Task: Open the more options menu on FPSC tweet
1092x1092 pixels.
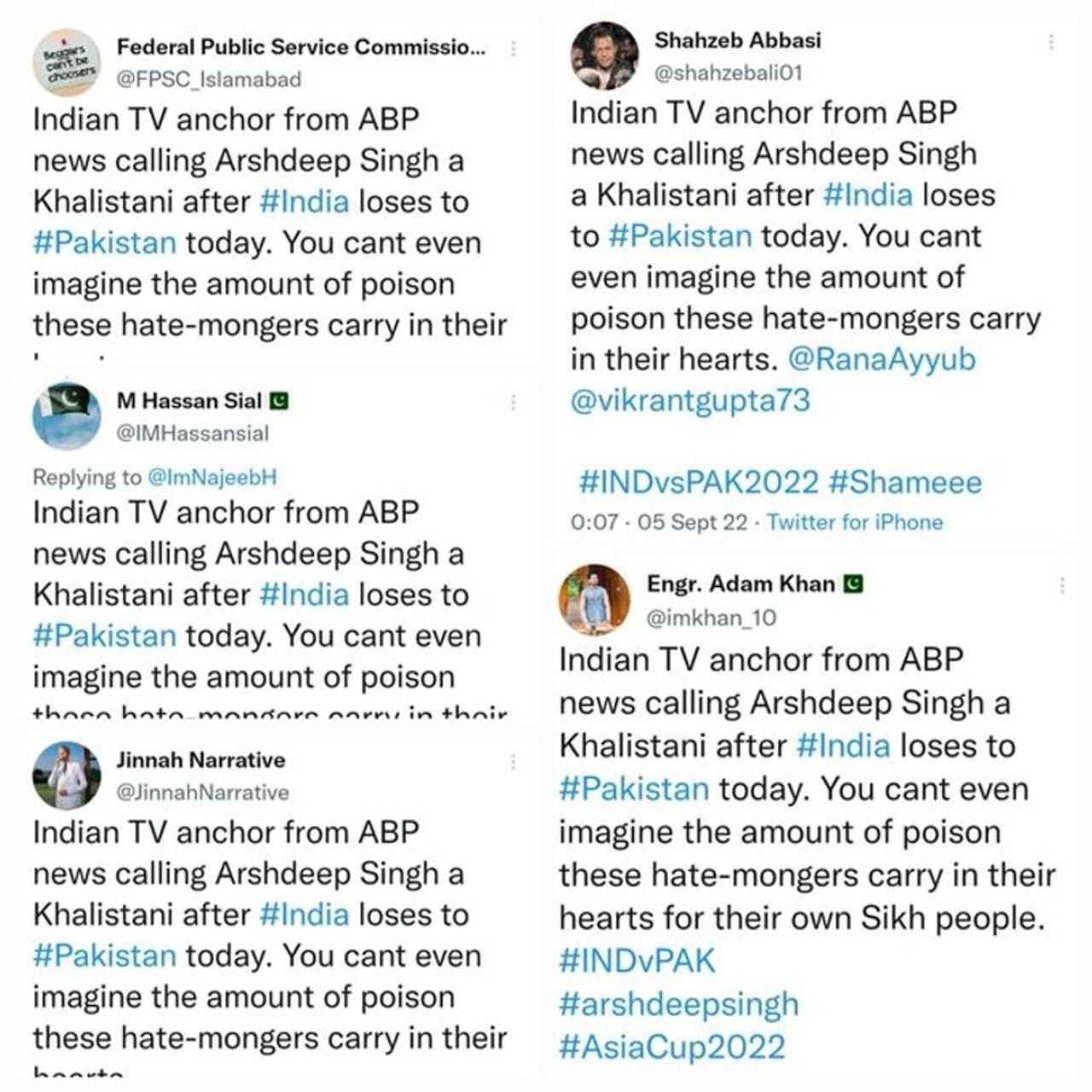Action: pyautogui.click(x=514, y=49)
